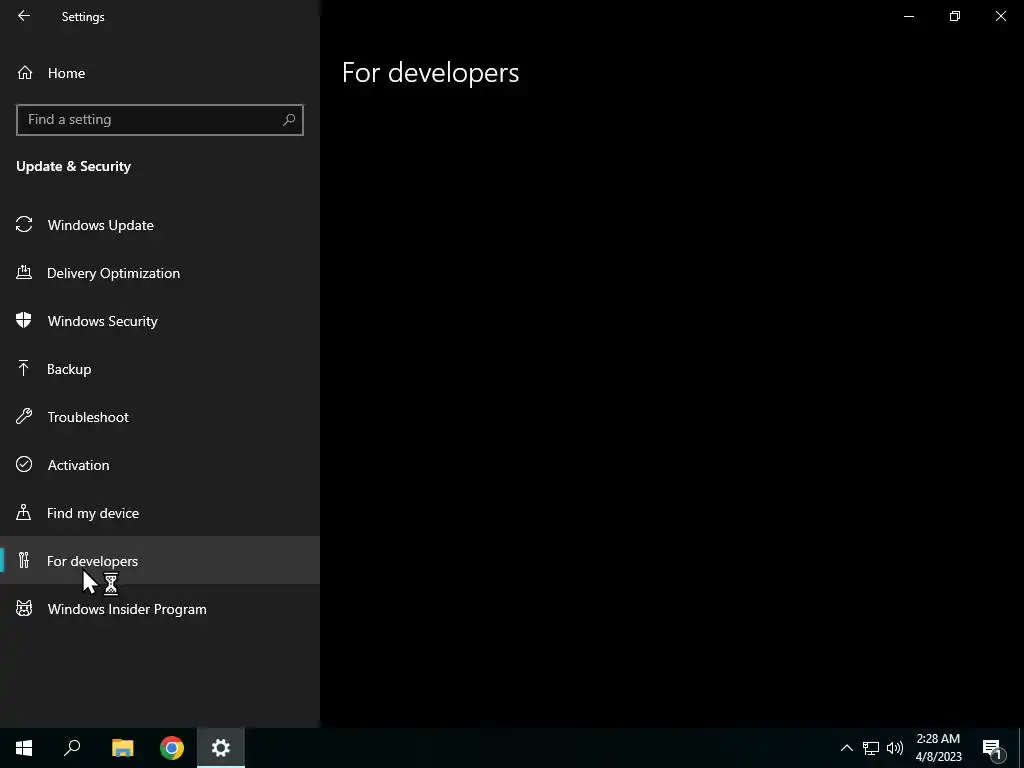Click the For developers tools icon
Viewport: 1024px width, 768px height.
pyautogui.click(x=24, y=560)
